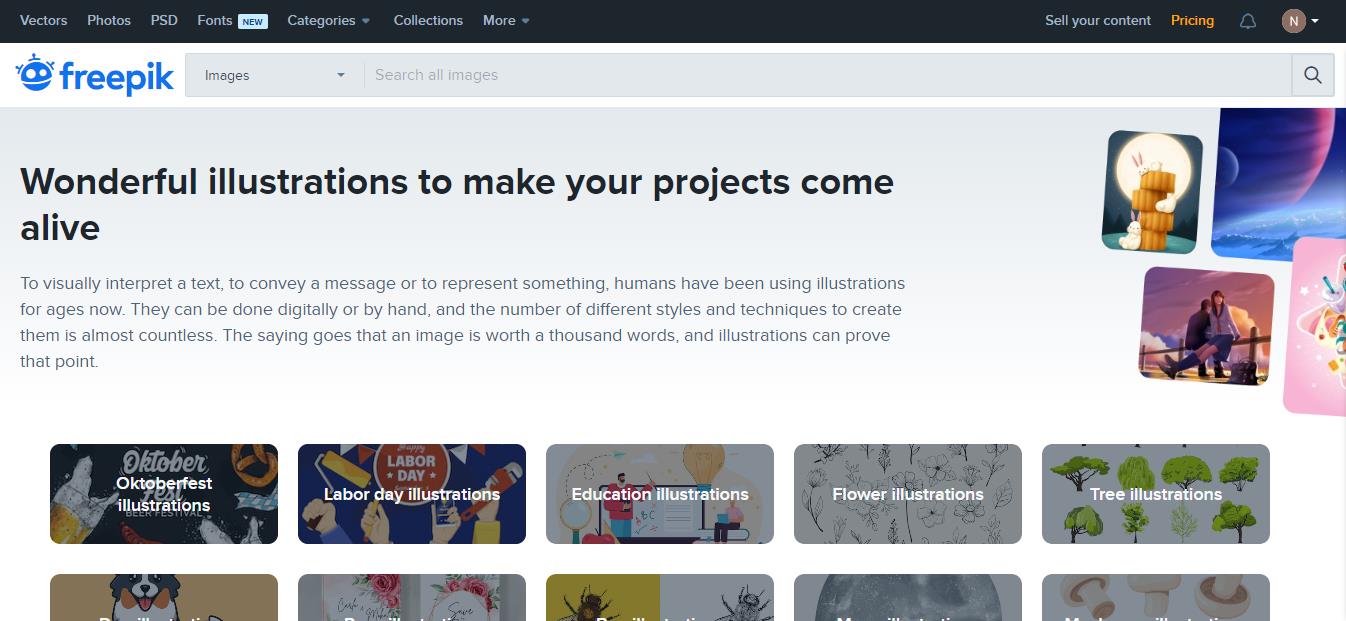
Task: Click Sell your content link
Action: [x=1097, y=20]
